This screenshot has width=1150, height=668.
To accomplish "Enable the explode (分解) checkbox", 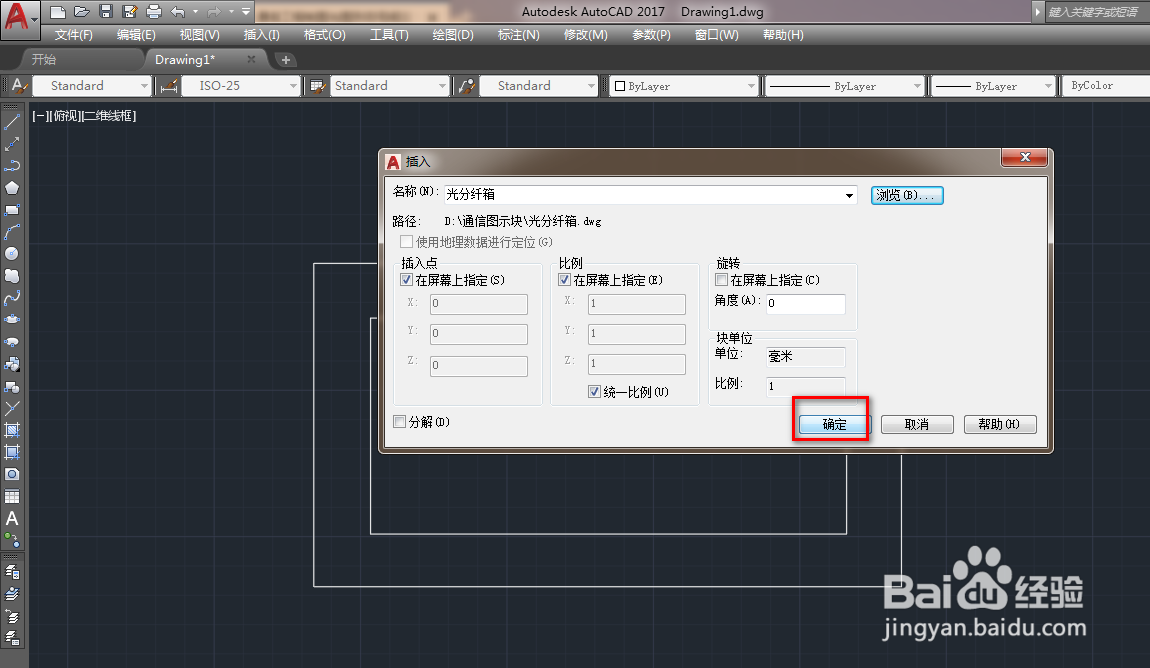I will (x=400, y=422).
